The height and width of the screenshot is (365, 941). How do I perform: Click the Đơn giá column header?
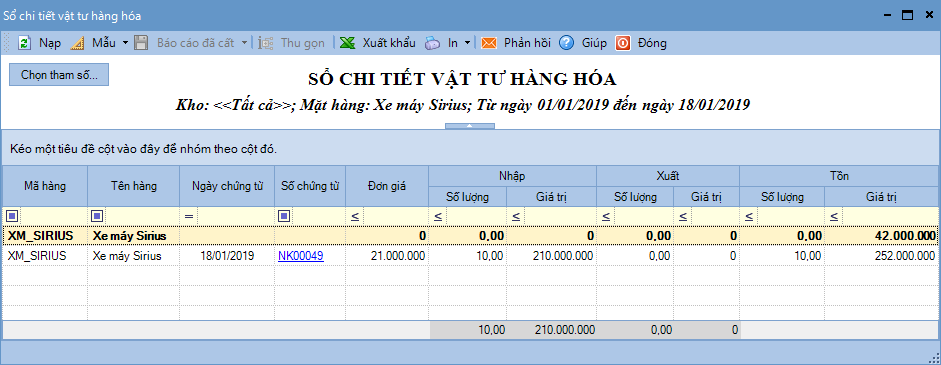click(387, 186)
